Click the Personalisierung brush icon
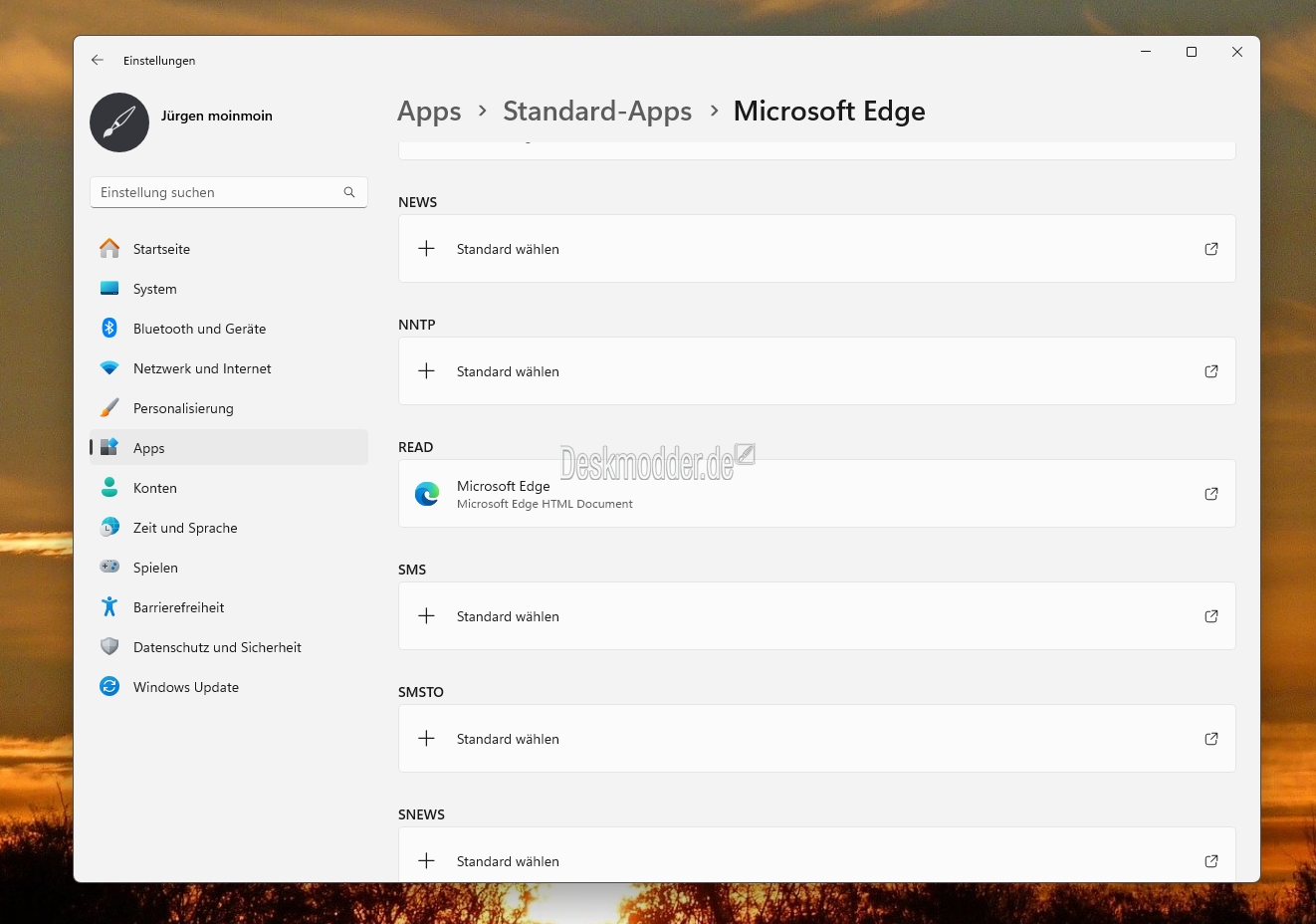The height and width of the screenshot is (924, 1316). click(110, 408)
